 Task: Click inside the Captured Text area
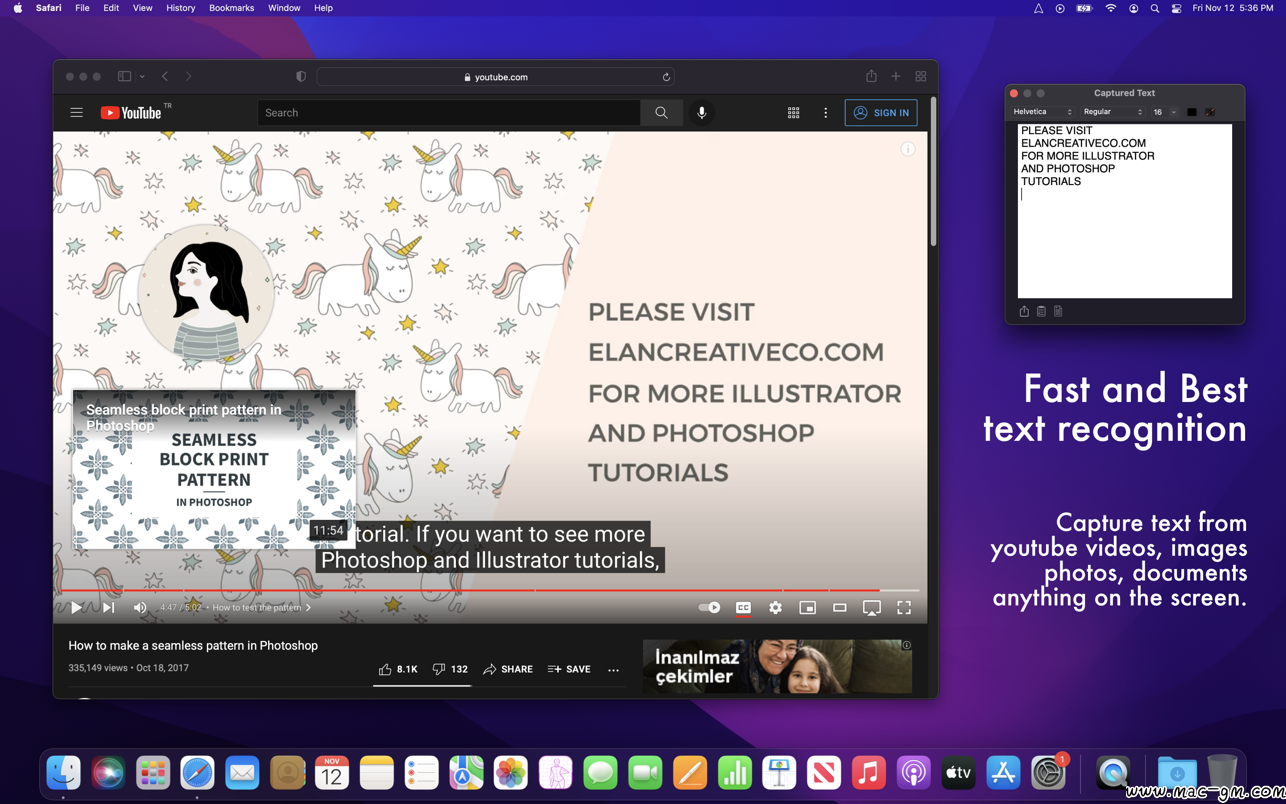[1125, 211]
